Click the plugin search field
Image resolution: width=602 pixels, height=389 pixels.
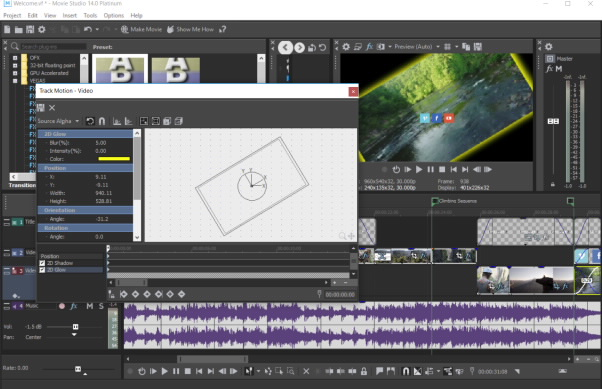click(x=53, y=46)
